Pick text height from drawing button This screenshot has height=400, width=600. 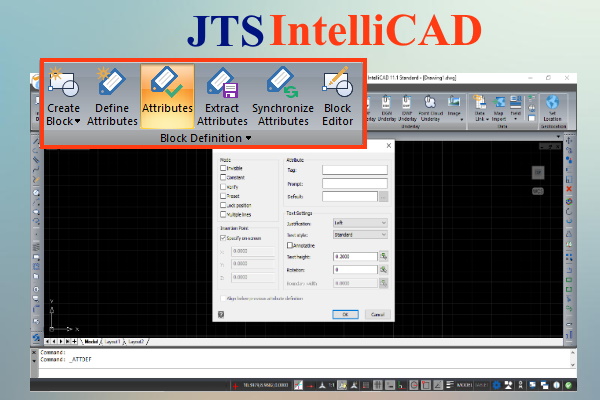(383, 256)
